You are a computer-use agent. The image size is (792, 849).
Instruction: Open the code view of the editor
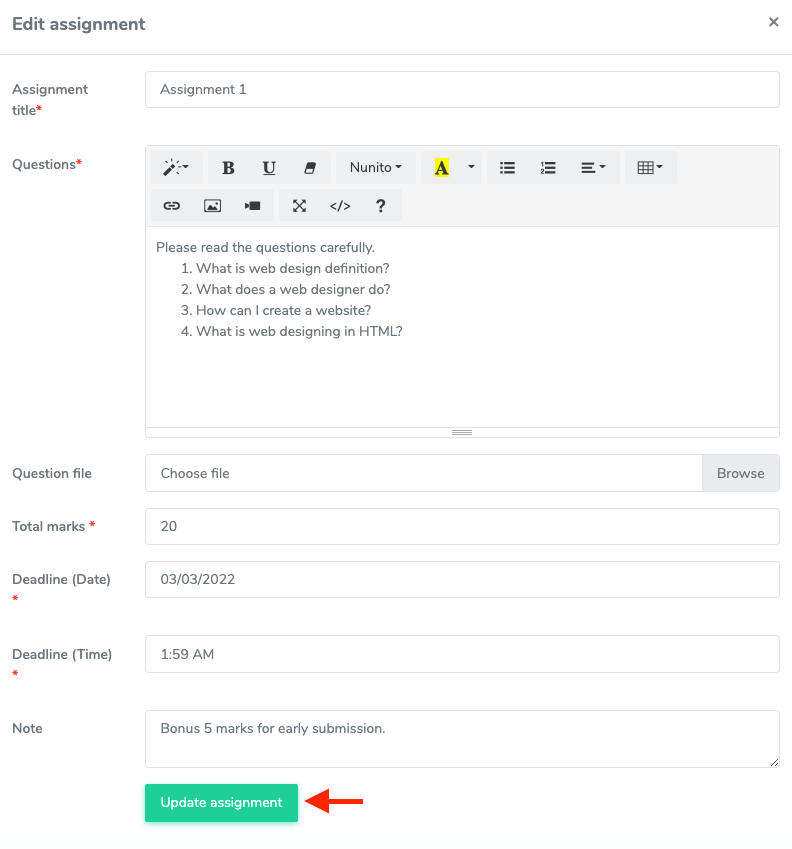339,205
